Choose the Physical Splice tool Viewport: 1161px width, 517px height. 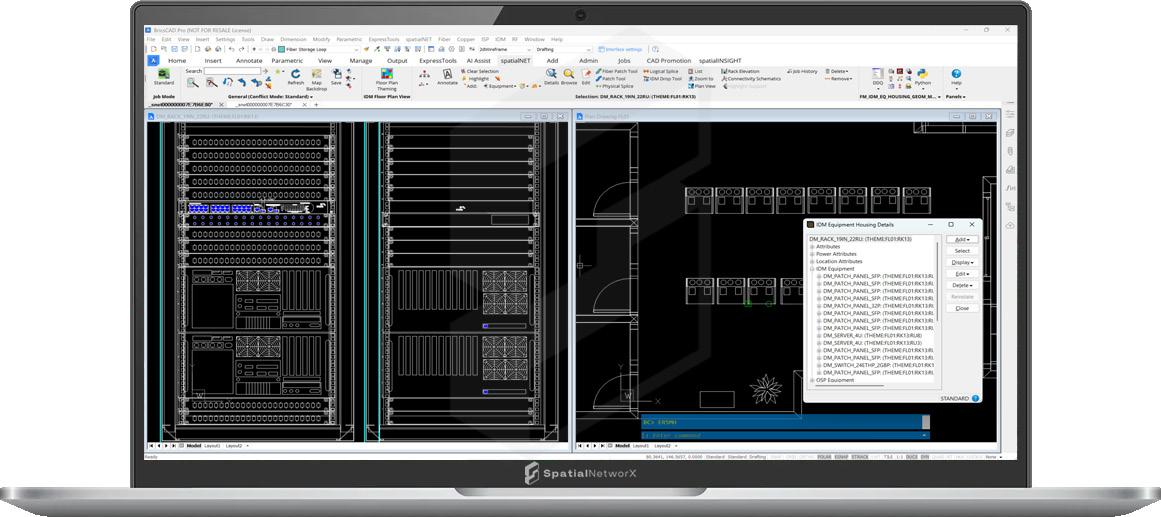coord(615,86)
